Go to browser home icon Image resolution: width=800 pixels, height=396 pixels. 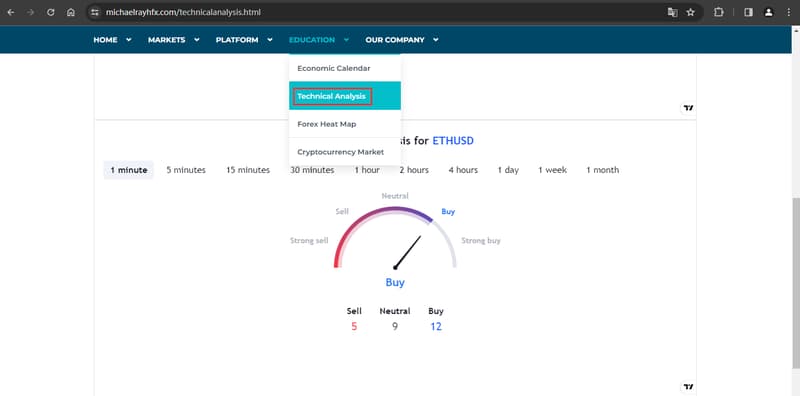71,12
